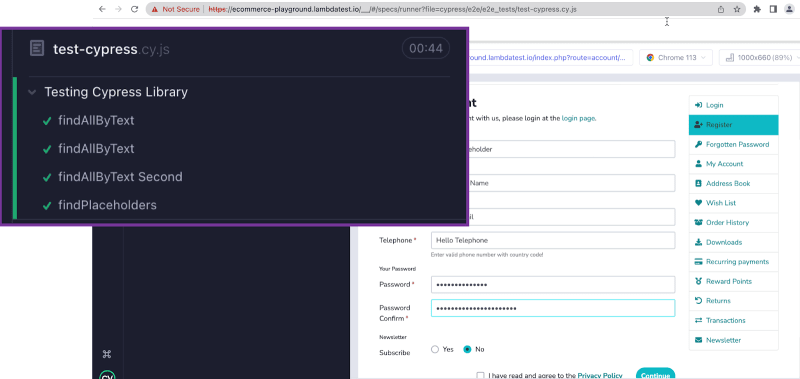Click the Recurring payments card icon

click(x=698, y=262)
